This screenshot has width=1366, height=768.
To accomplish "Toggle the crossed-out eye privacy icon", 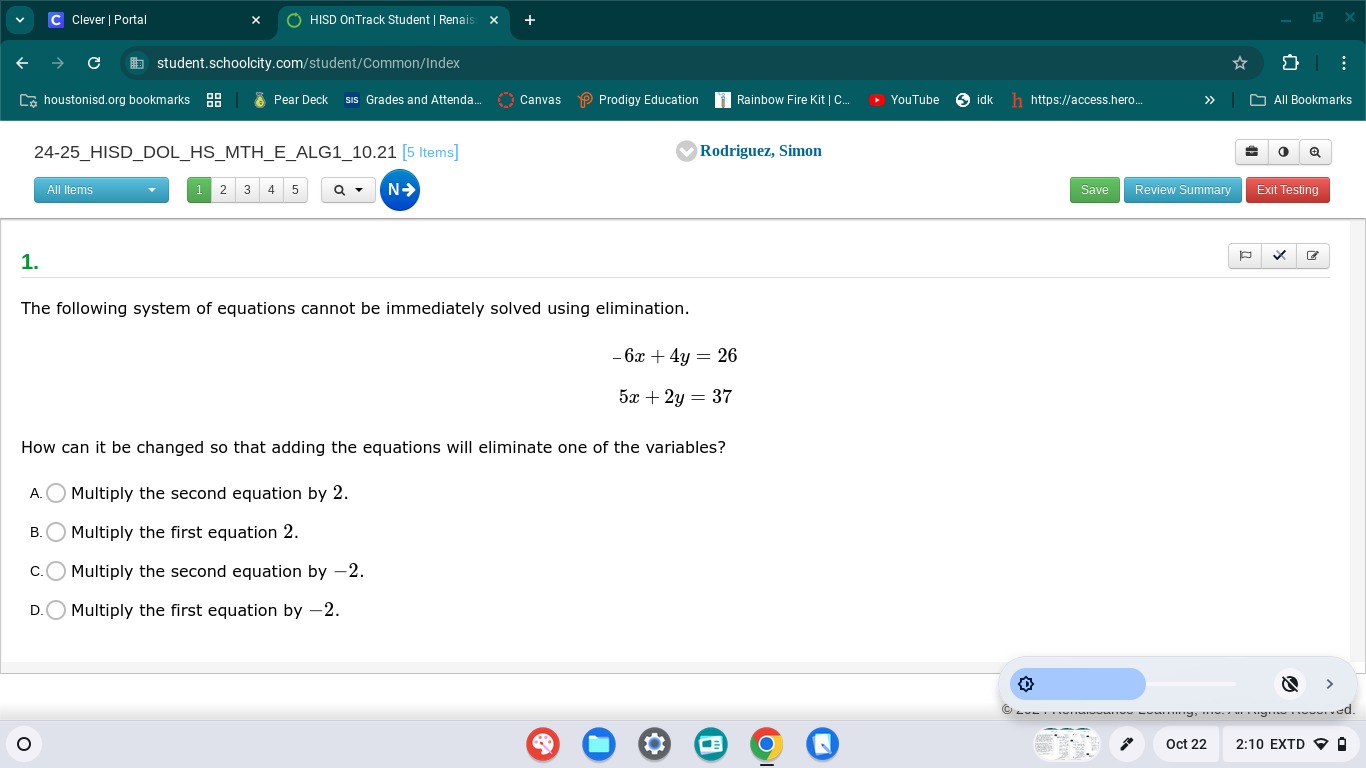I will pyautogui.click(x=1290, y=684).
